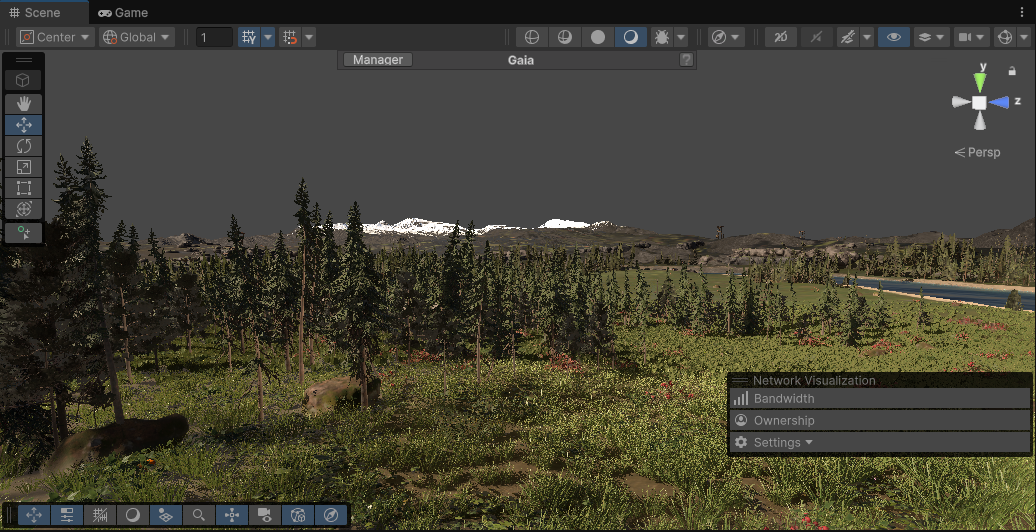The width and height of the screenshot is (1036, 532).
Task: Select the Rotate tool
Action: pos(24,146)
